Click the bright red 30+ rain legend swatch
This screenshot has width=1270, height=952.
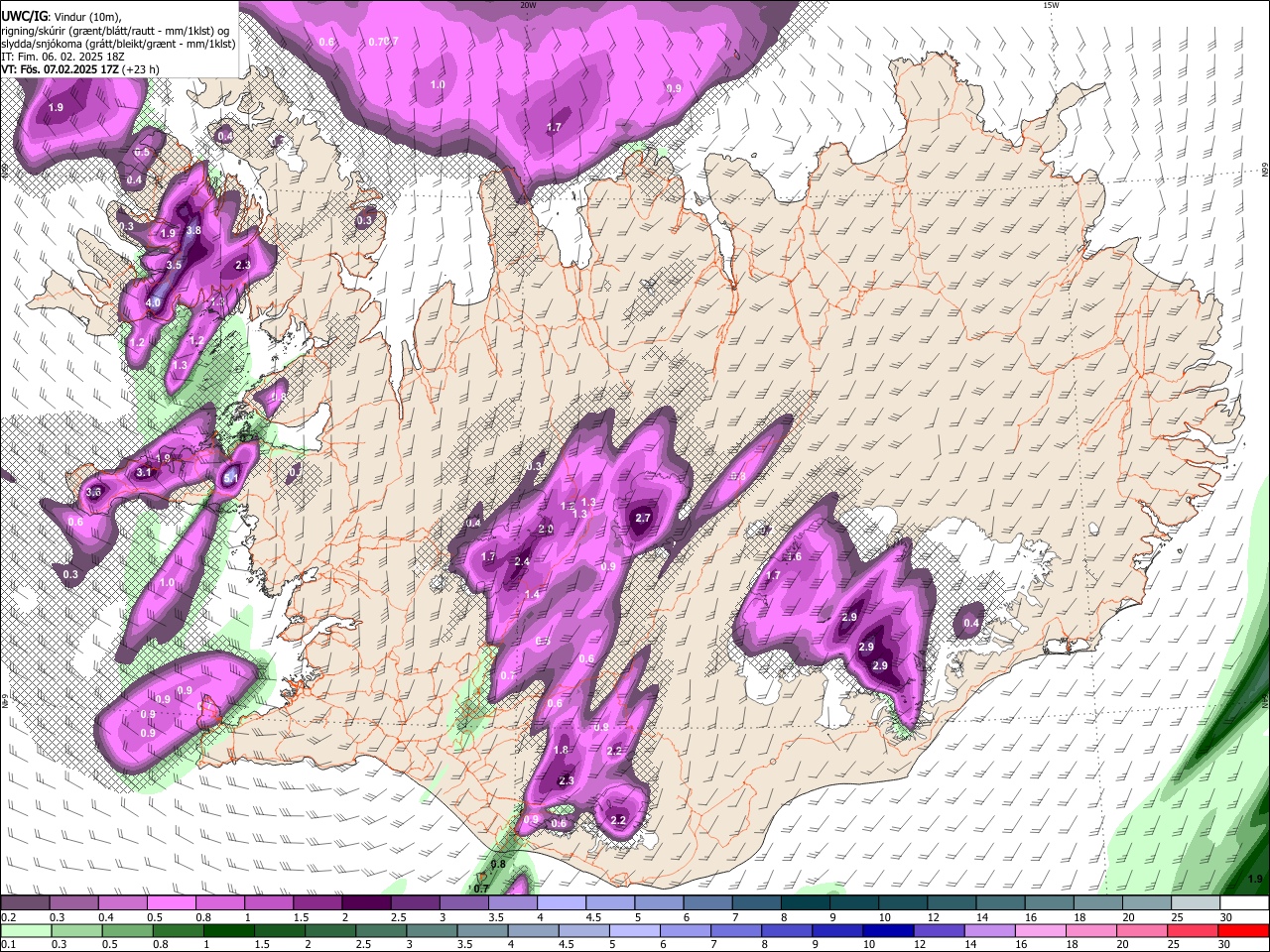(x=1243, y=931)
